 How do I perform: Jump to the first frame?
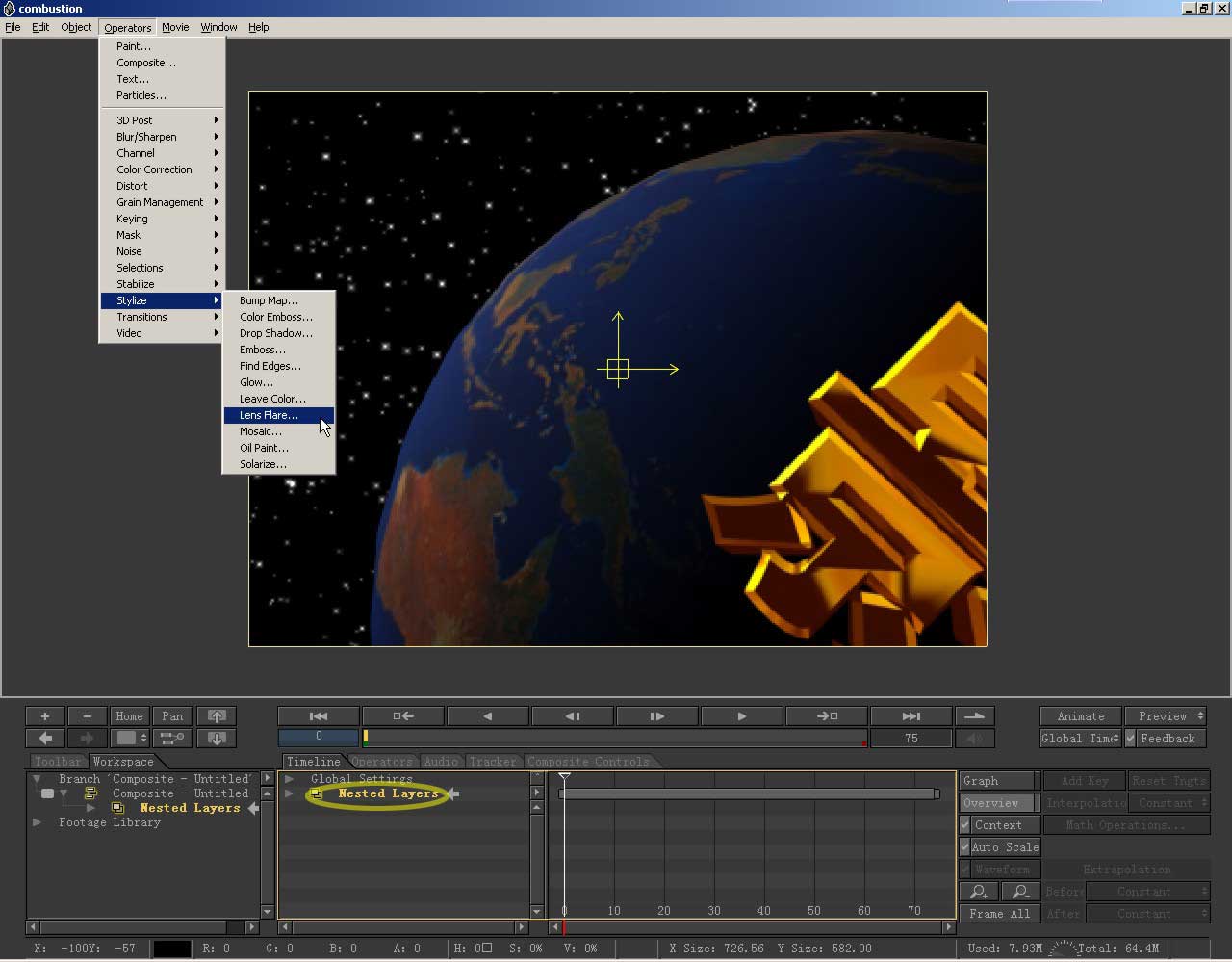point(319,716)
